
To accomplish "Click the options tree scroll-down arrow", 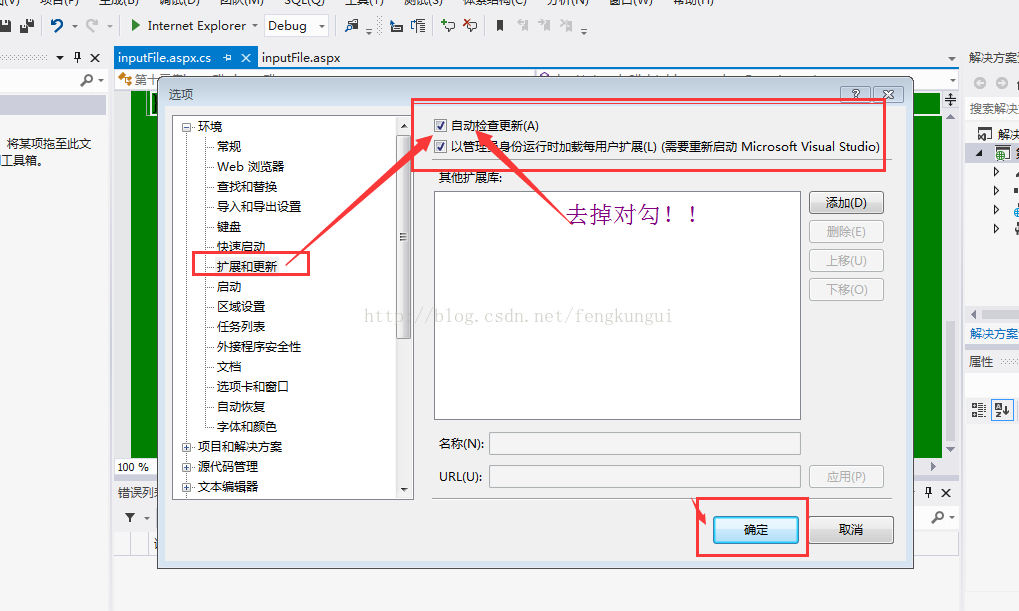I will click(x=404, y=489).
